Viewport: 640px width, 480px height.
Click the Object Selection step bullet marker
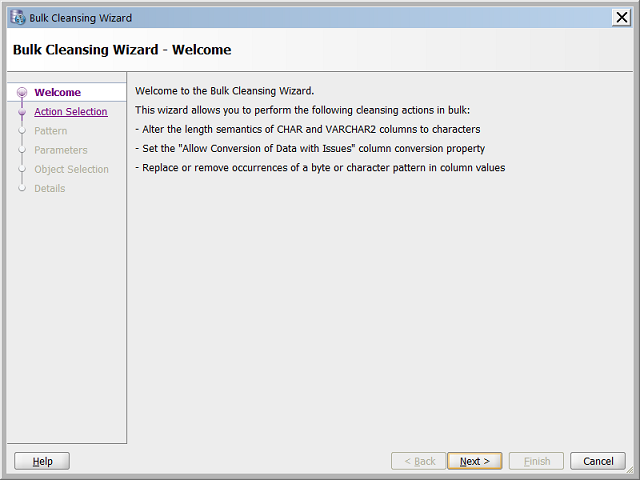point(22,169)
